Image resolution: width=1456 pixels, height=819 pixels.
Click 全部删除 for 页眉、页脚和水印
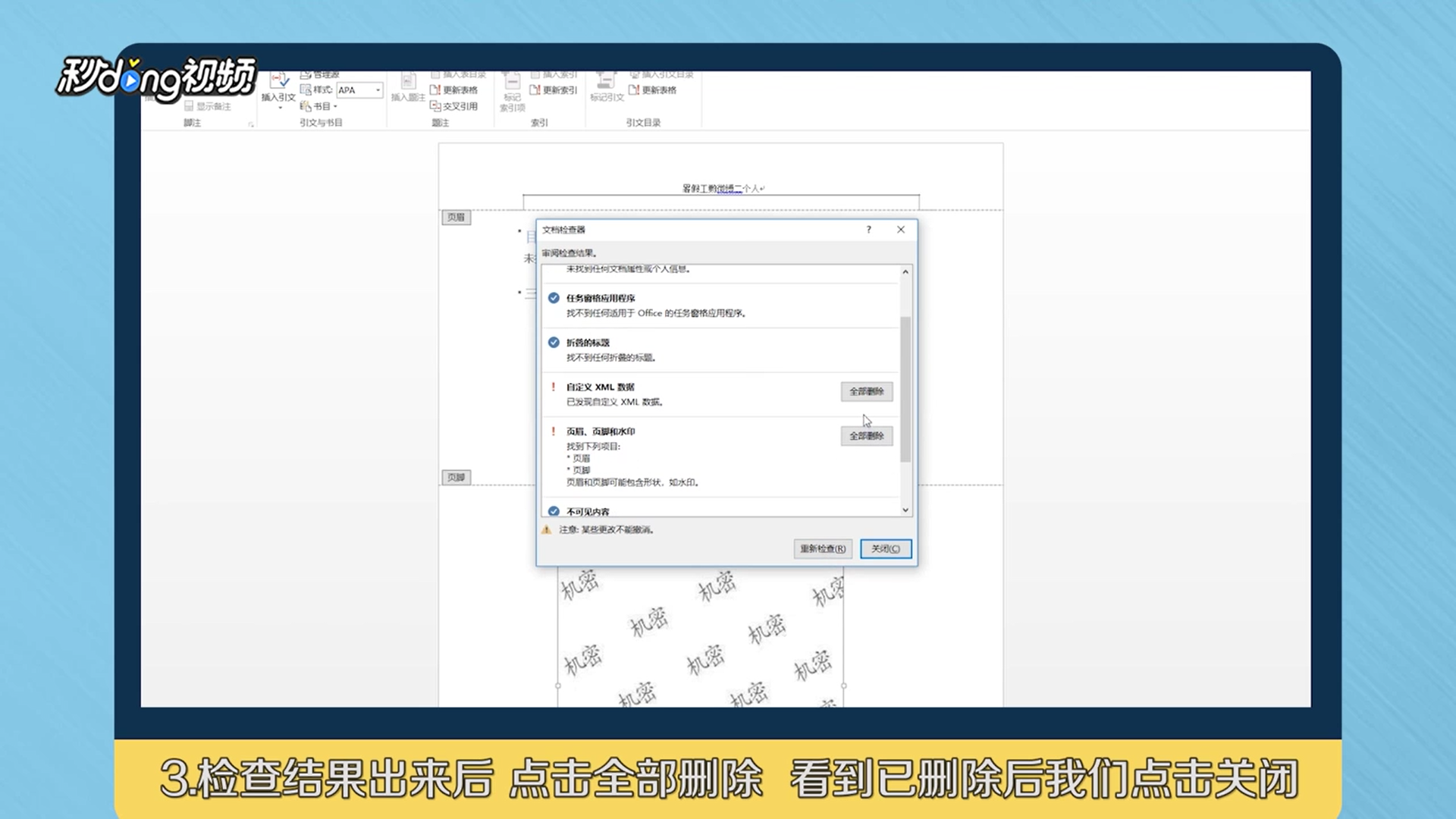[x=866, y=436]
